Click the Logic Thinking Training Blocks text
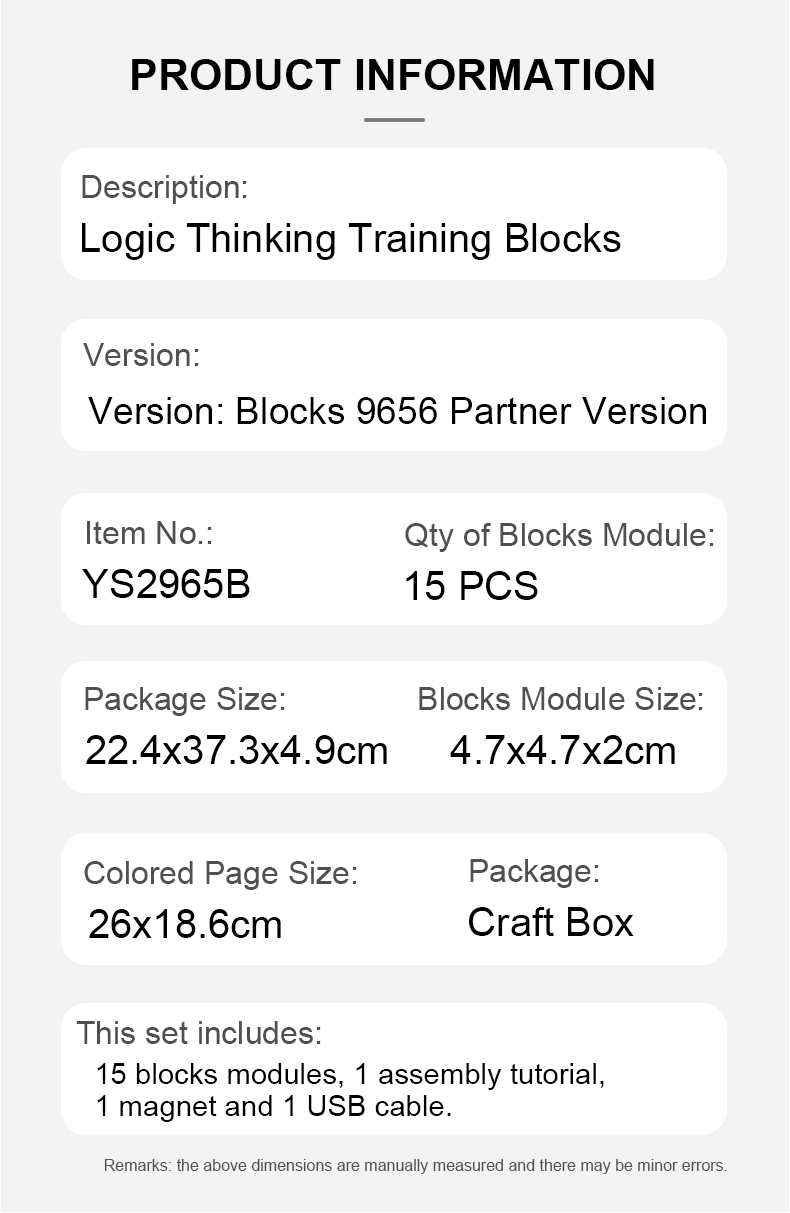 tap(350, 239)
